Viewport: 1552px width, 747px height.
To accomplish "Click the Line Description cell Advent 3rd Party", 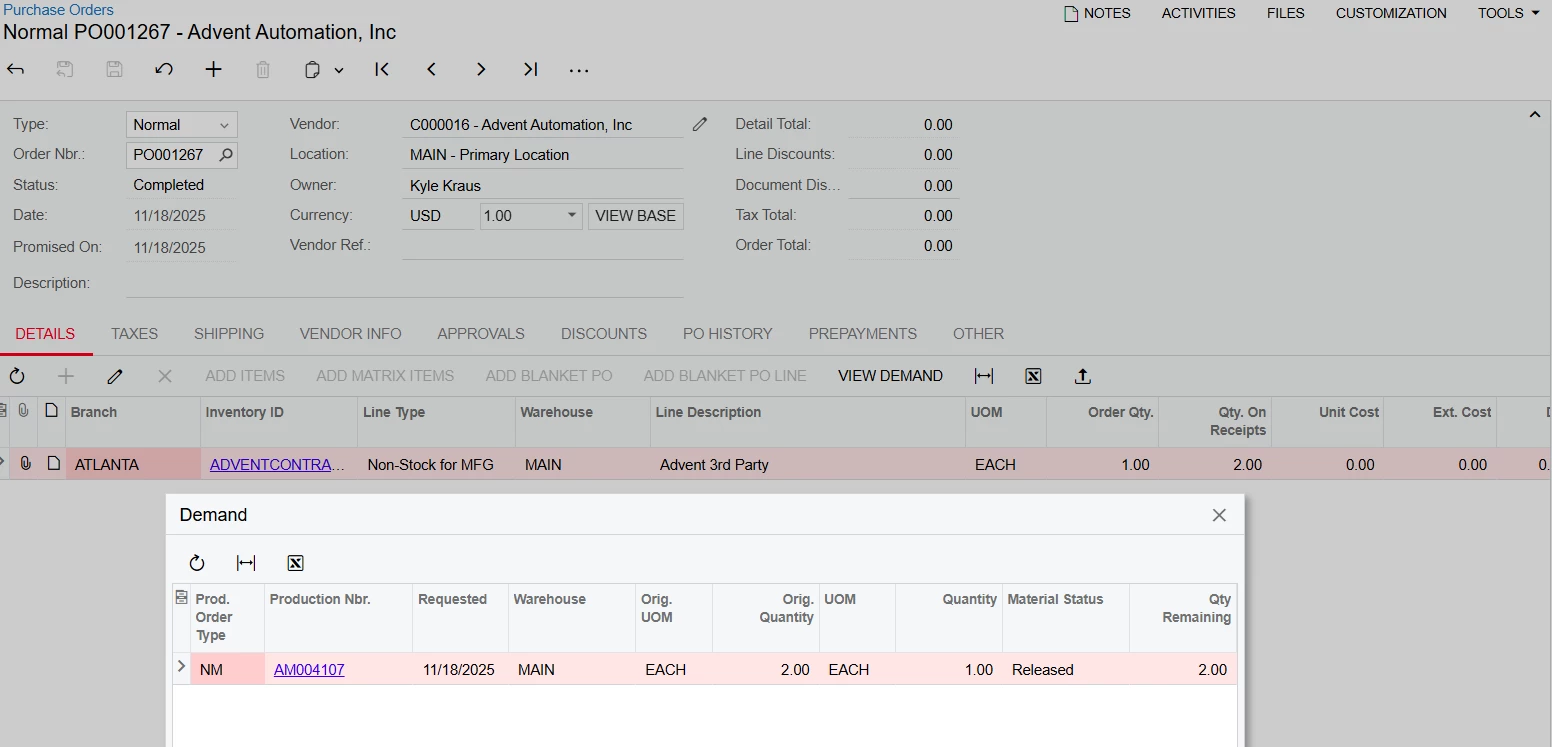I will (807, 465).
